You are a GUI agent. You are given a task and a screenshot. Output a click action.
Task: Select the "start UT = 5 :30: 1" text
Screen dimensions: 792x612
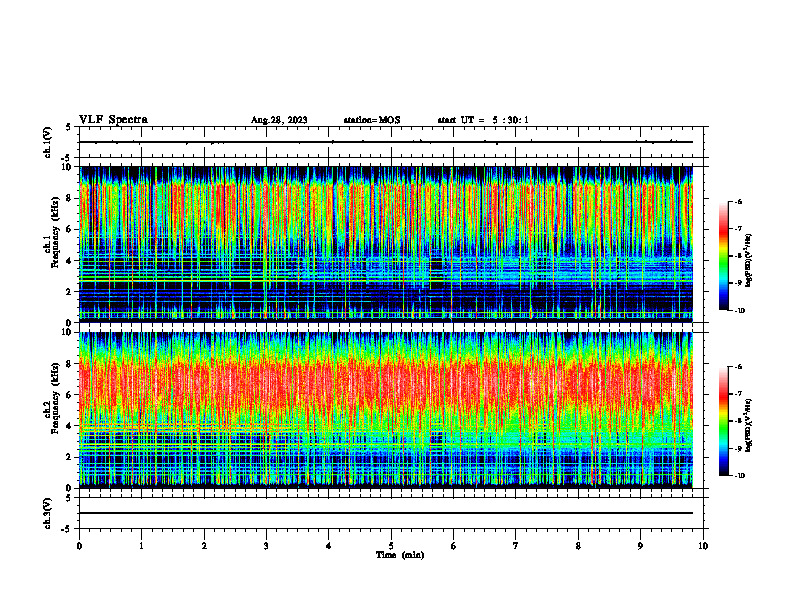pos(483,120)
